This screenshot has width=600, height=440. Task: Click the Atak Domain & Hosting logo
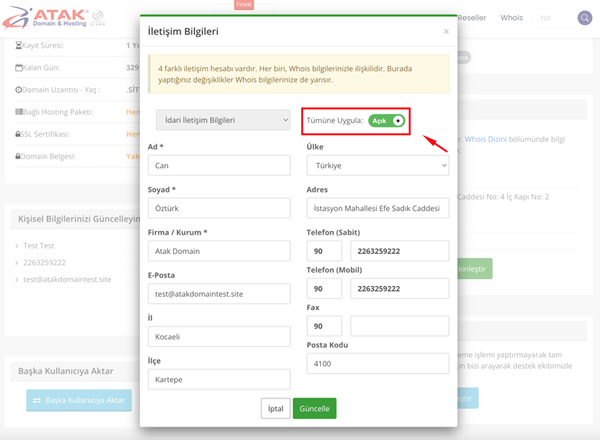point(54,18)
